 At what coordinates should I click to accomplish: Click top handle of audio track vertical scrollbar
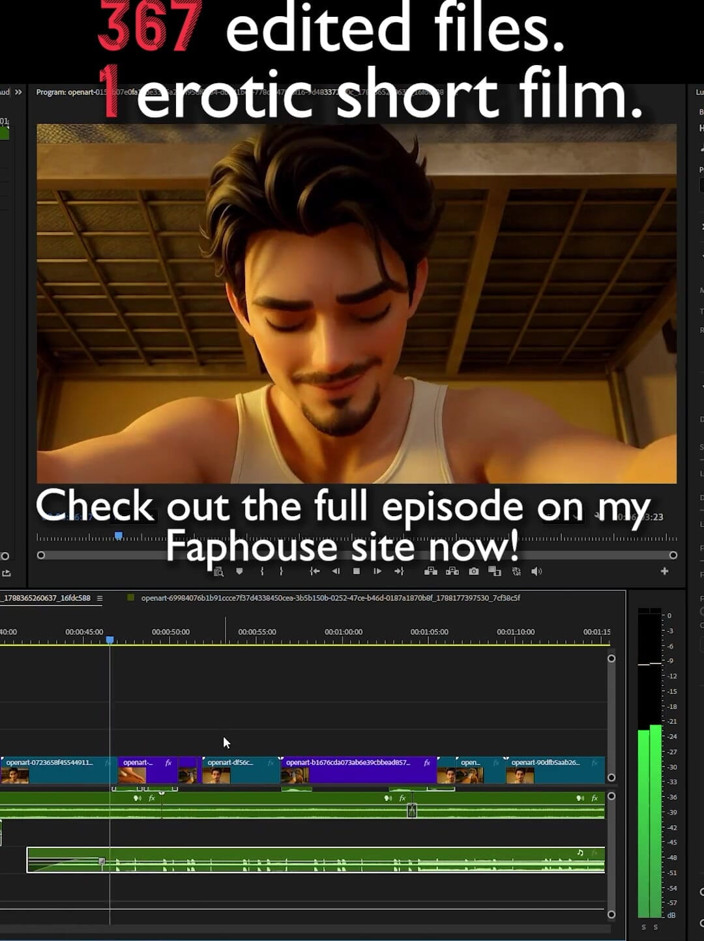[611, 796]
